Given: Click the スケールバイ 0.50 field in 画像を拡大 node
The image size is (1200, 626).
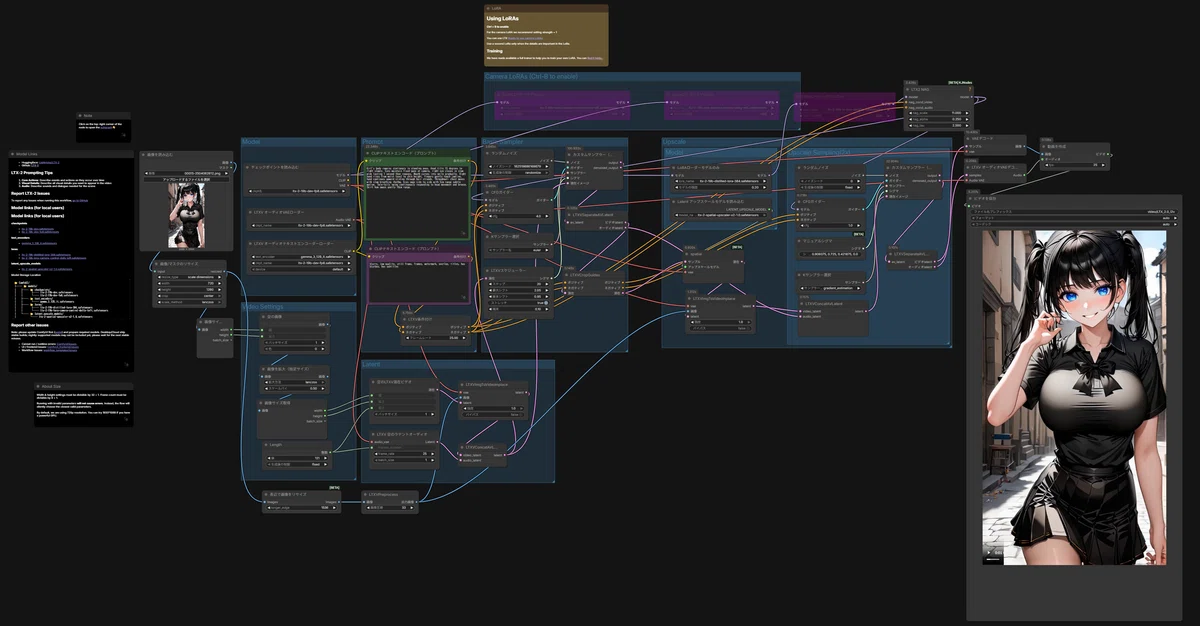Looking at the screenshot, I should pos(295,389).
